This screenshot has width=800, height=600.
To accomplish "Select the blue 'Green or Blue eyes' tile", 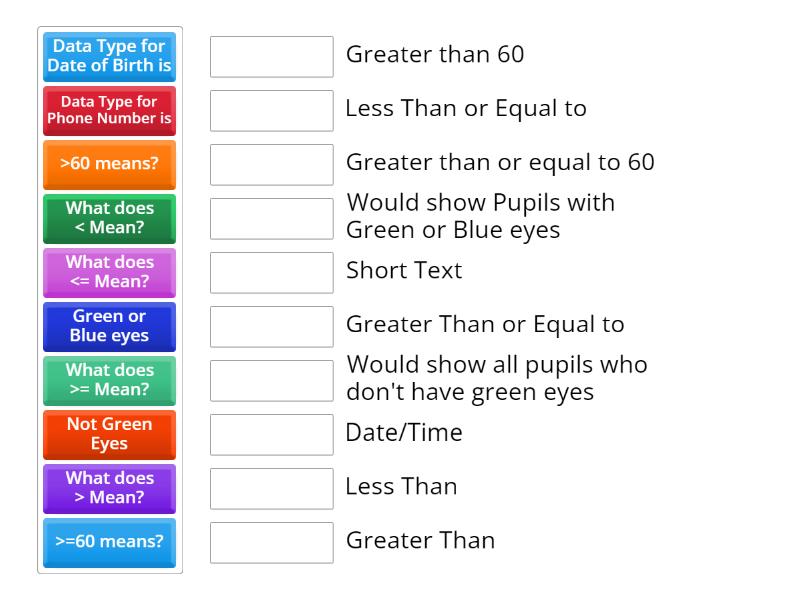I will click(110, 326).
